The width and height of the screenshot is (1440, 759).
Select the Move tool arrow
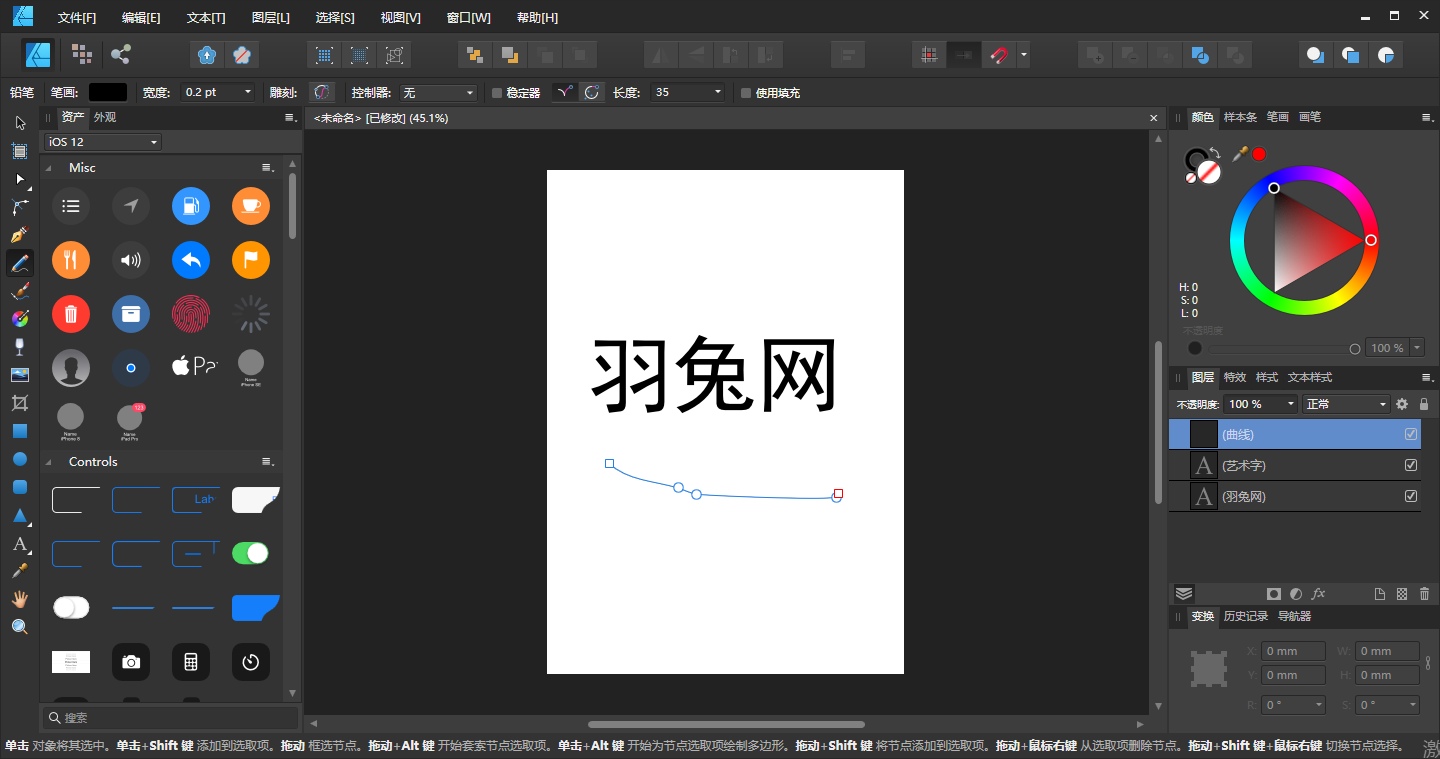point(20,123)
